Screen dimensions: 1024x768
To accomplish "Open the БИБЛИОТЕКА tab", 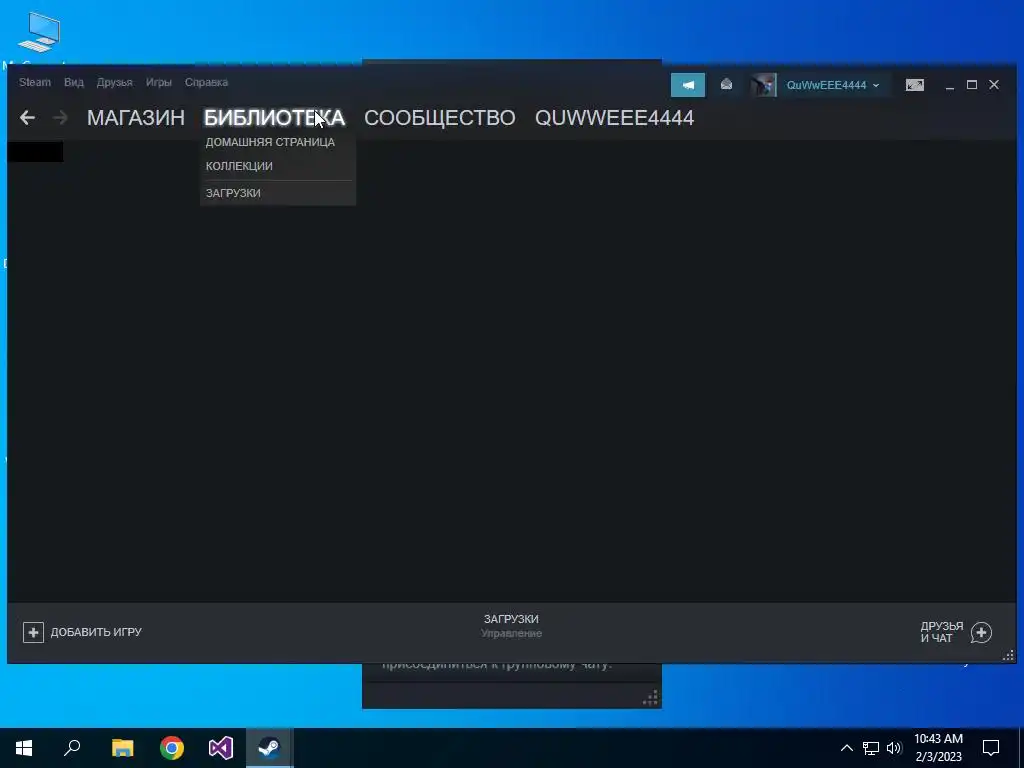I will point(274,118).
